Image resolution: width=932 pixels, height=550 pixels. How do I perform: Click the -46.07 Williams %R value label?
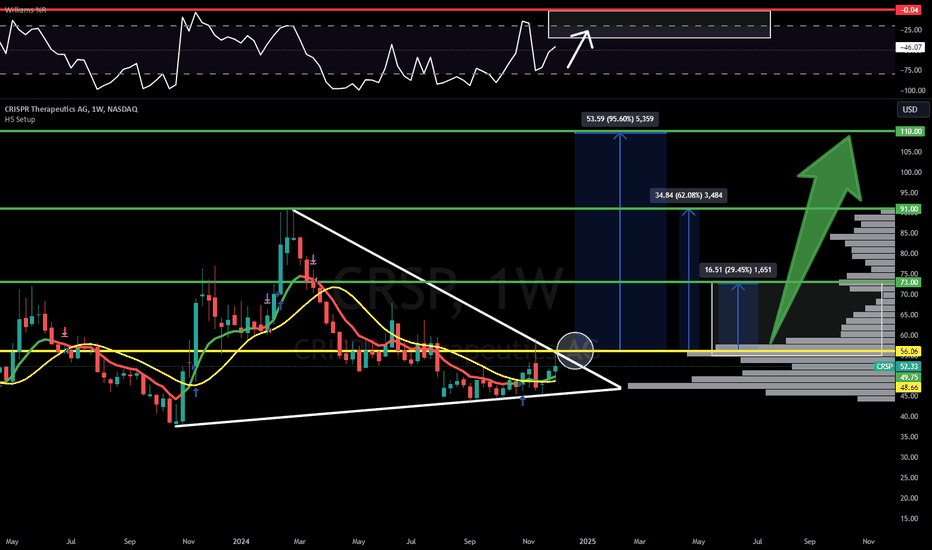pyautogui.click(x=910, y=48)
